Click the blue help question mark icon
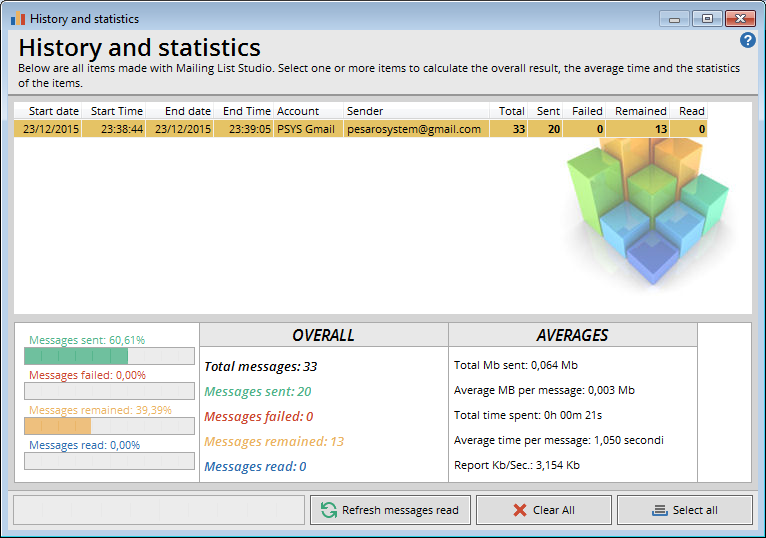Image resolution: width=766 pixels, height=538 pixels. (x=747, y=40)
